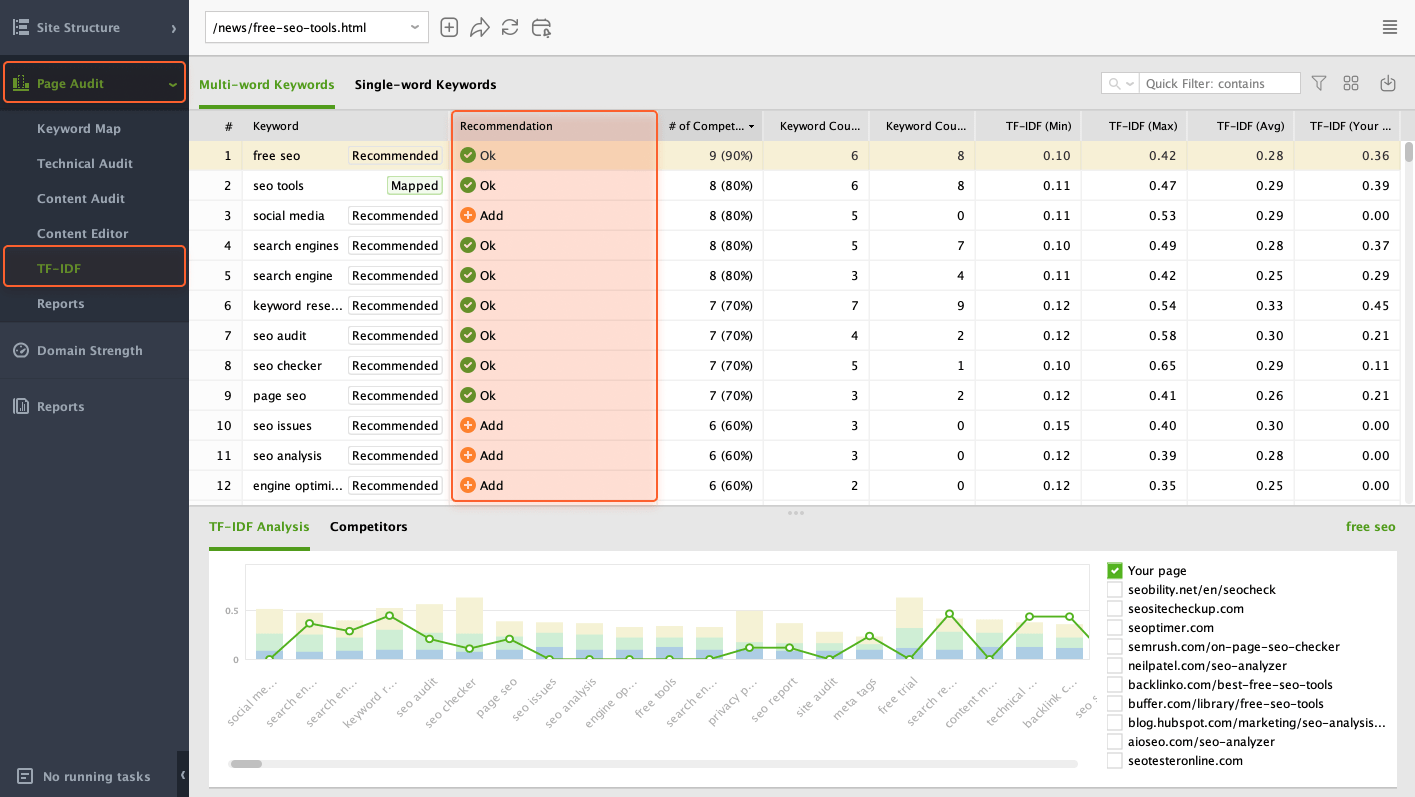
Task: Click the Add plus icon for seo issues
Action: (x=467, y=425)
